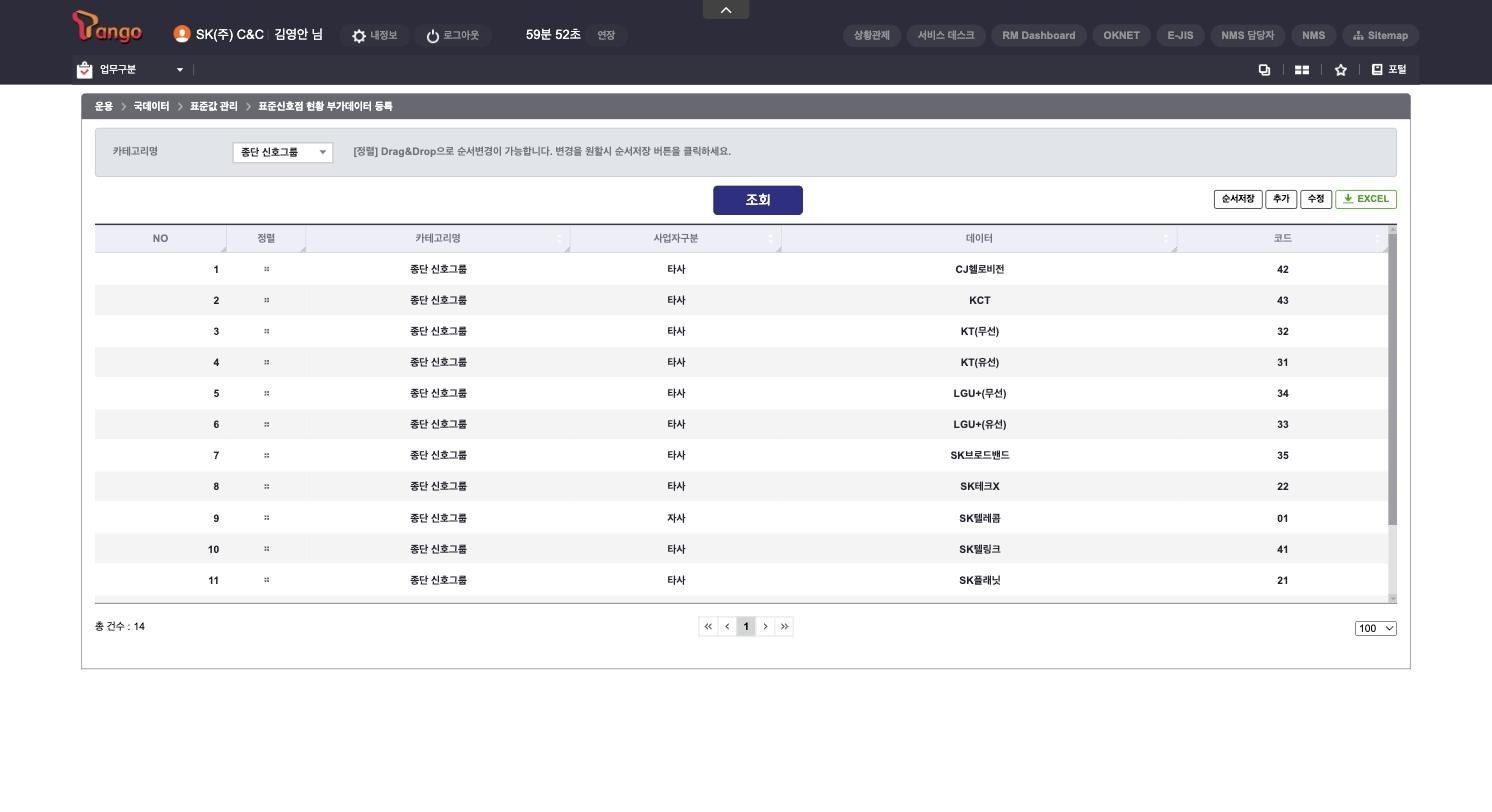The image size is (1492, 812).
Task: Sort by the 사업자구분 column header
Action: [676, 238]
